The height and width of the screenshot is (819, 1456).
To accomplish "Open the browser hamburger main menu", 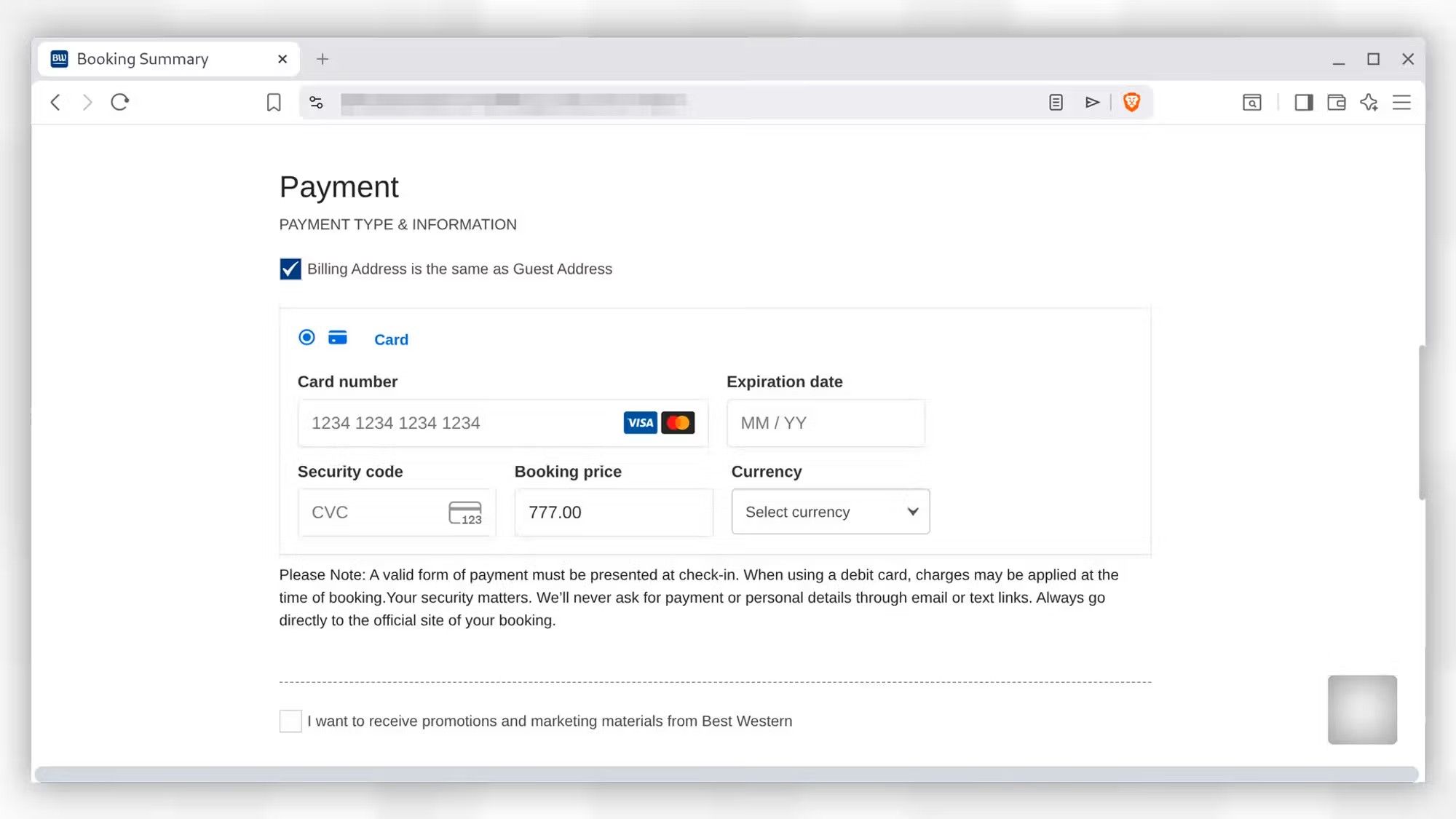I will 1401,103.
